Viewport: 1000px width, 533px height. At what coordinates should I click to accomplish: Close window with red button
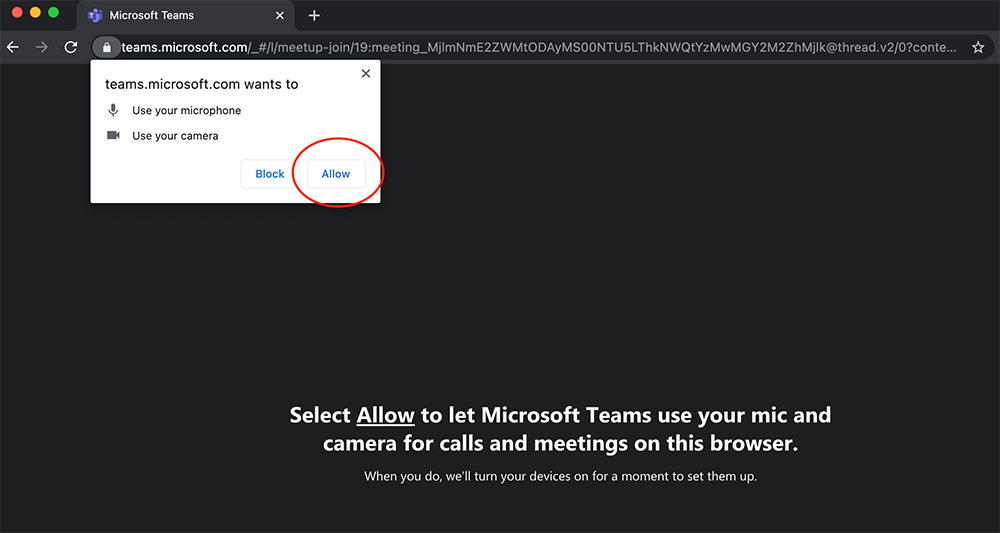click(17, 12)
